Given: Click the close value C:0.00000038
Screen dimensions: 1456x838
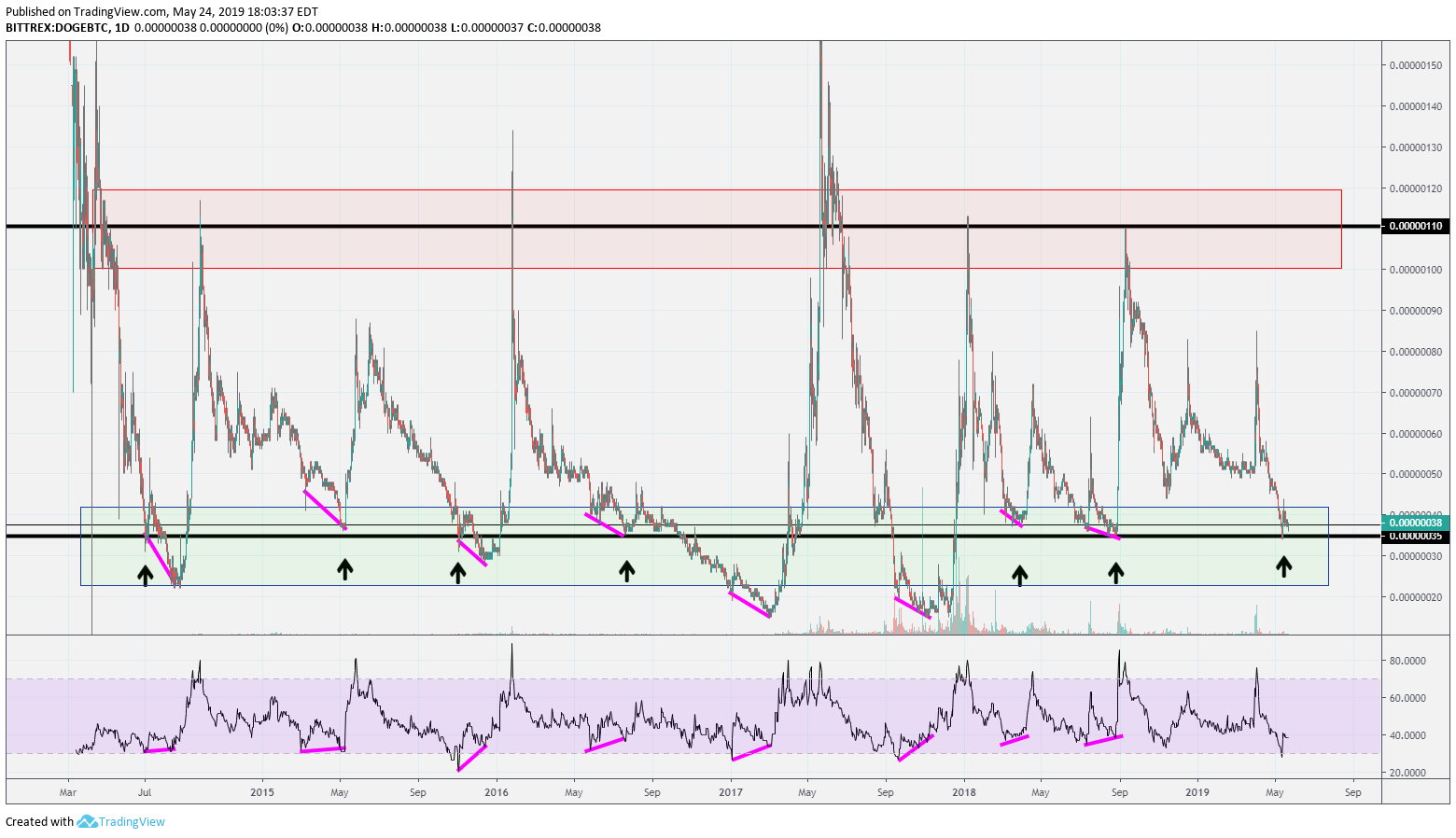Looking at the screenshot, I should (563, 28).
